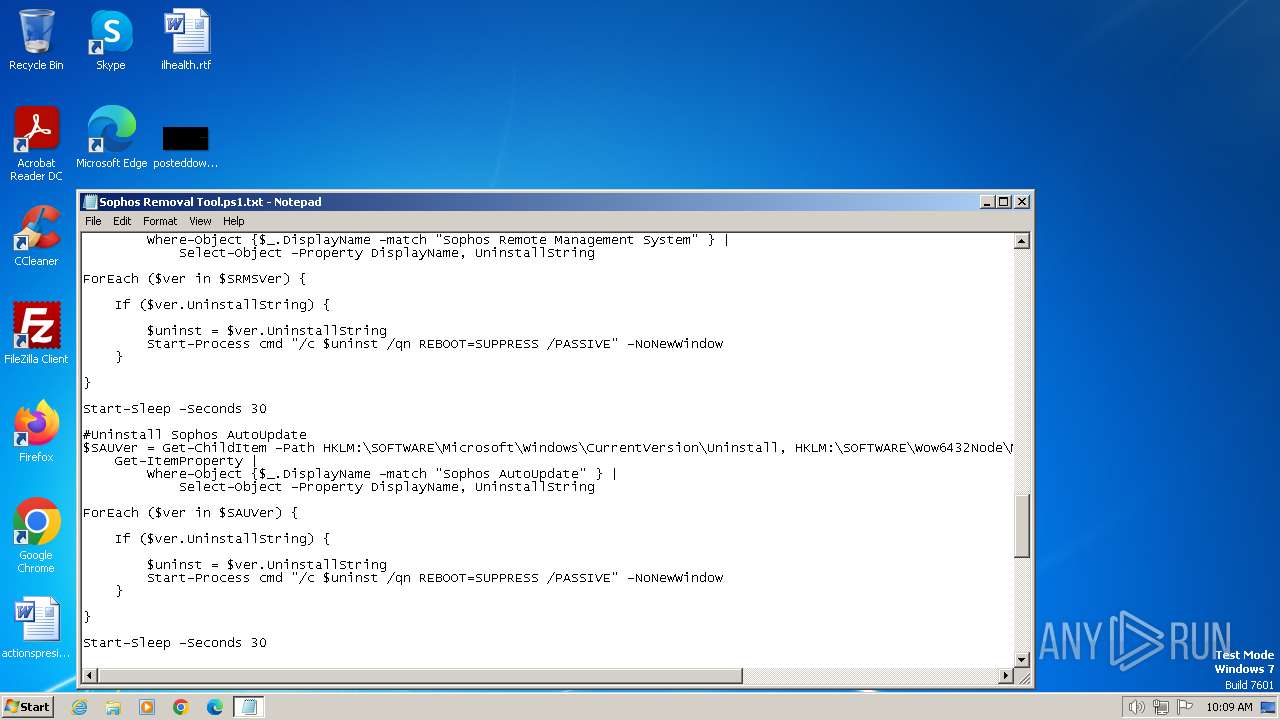1280x720 pixels.
Task: Click the '#Uninstall Sophos AutoUpdate' comment line
Action: pyautogui.click(x=195, y=435)
